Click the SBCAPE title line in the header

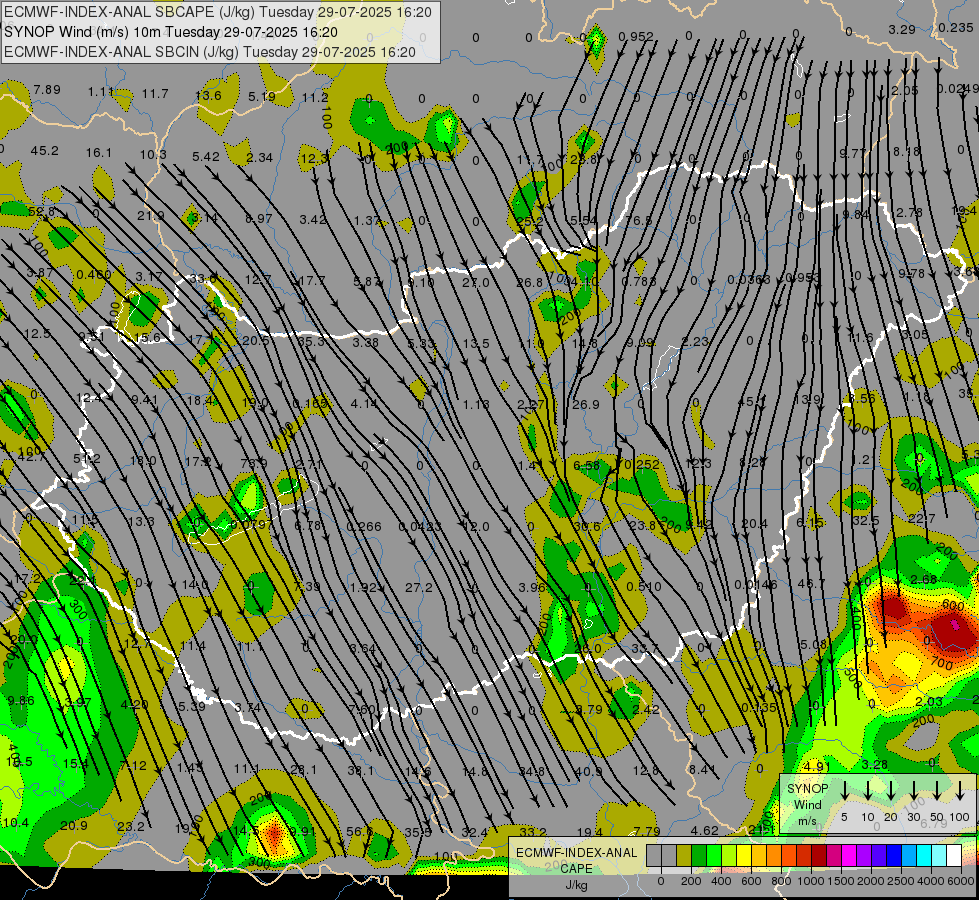tap(218, 12)
